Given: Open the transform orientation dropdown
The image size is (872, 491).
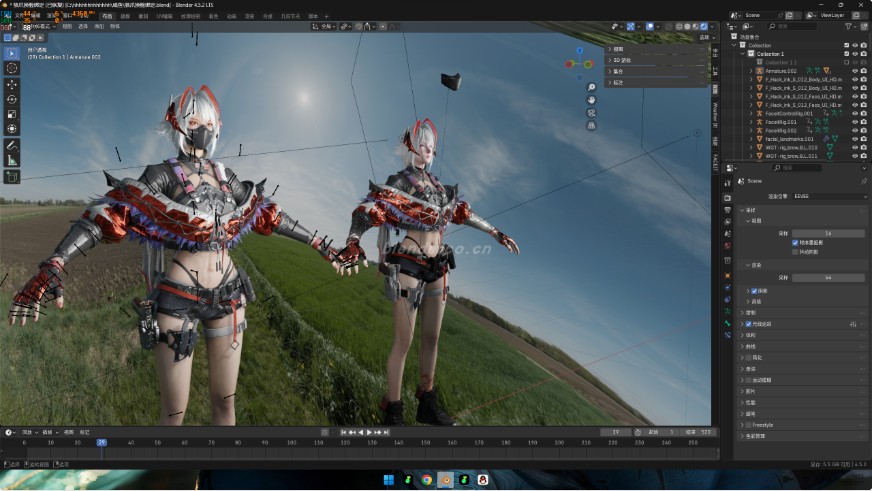Looking at the screenshot, I should (x=323, y=26).
